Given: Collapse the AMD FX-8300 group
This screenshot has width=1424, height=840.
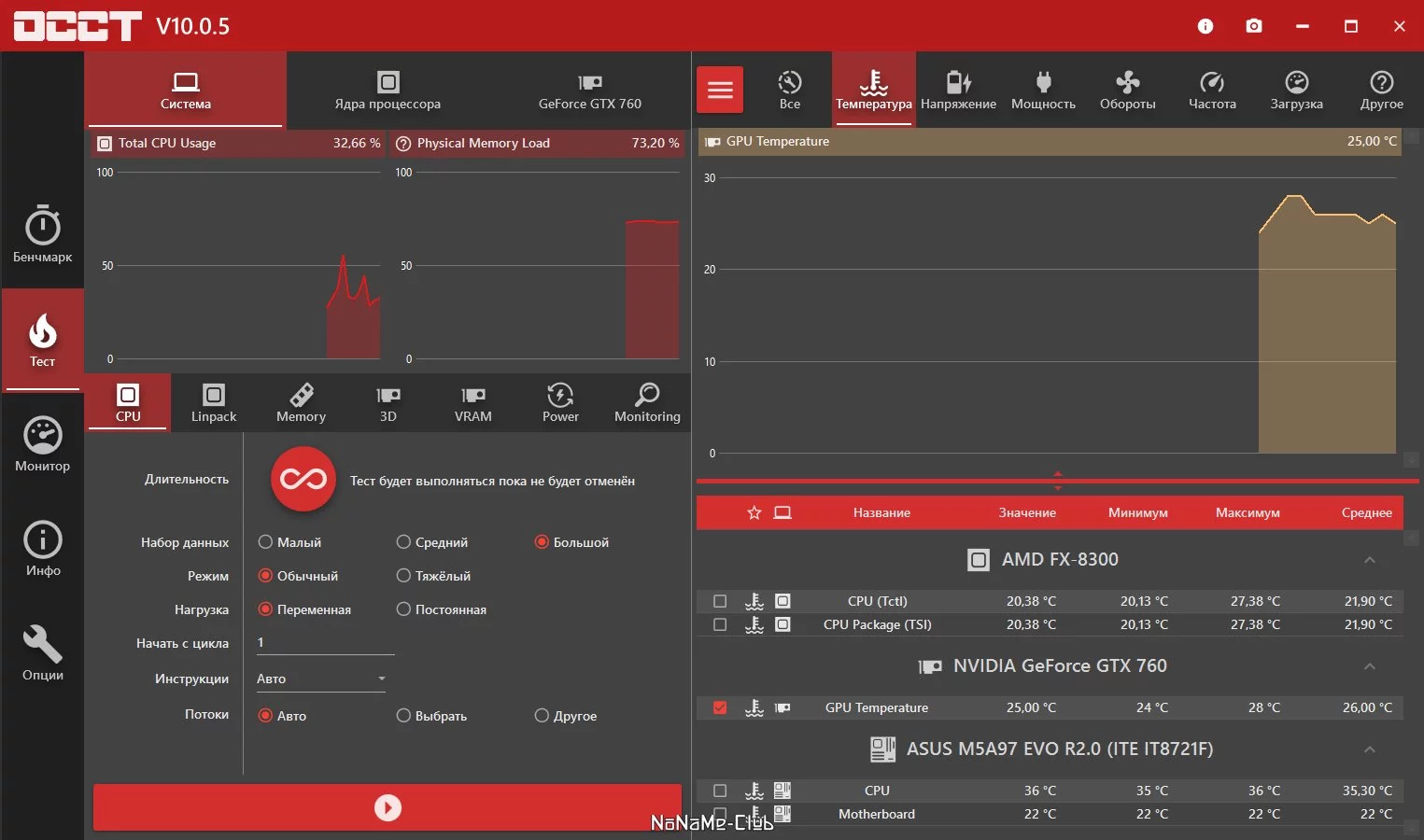Looking at the screenshot, I should [x=1370, y=560].
